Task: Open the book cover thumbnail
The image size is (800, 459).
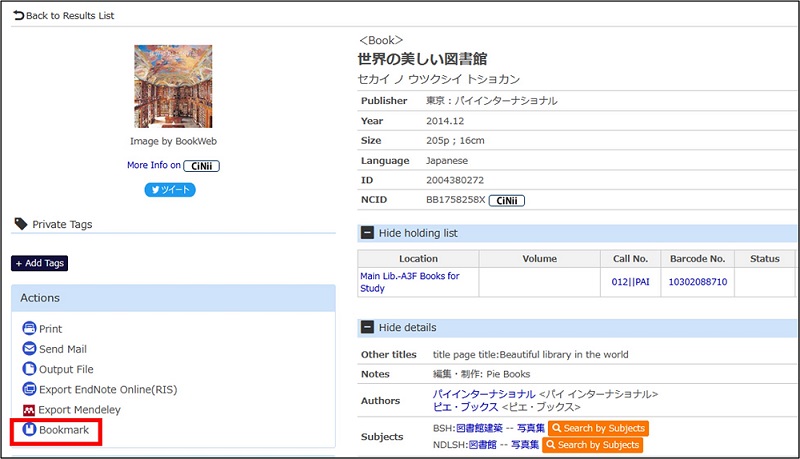Action: pyautogui.click(x=173, y=86)
